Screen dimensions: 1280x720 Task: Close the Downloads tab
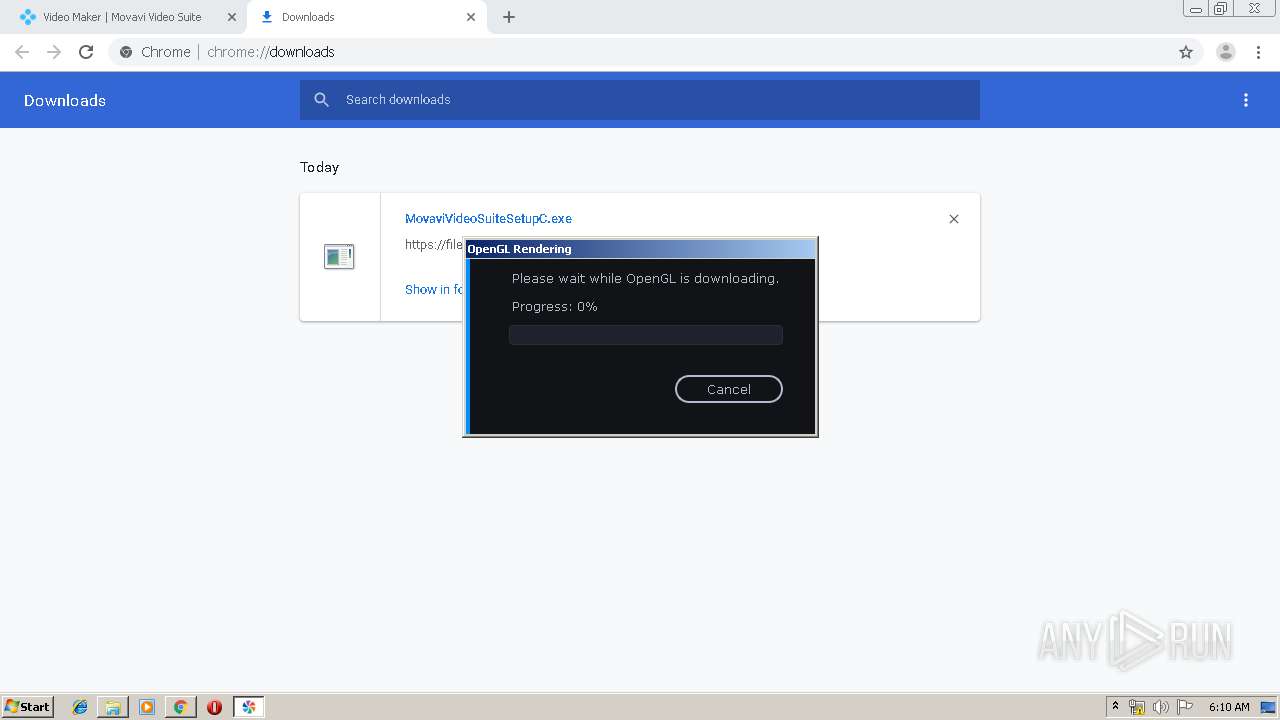(471, 17)
